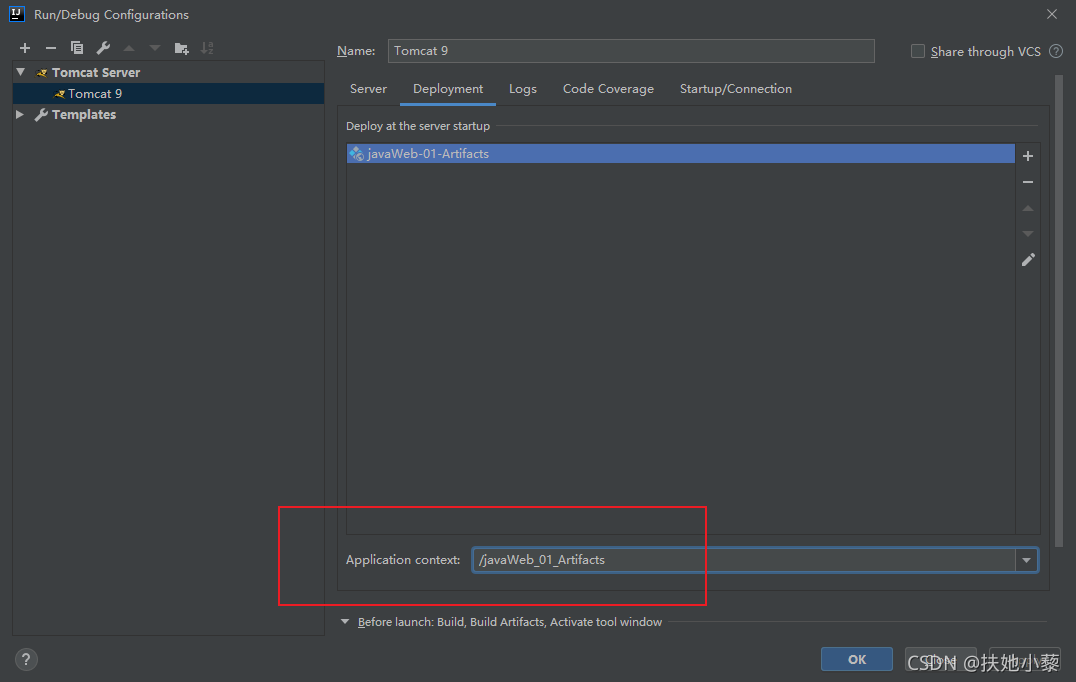
Task: Add a new configuration with the plus icon
Action: (25, 48)
